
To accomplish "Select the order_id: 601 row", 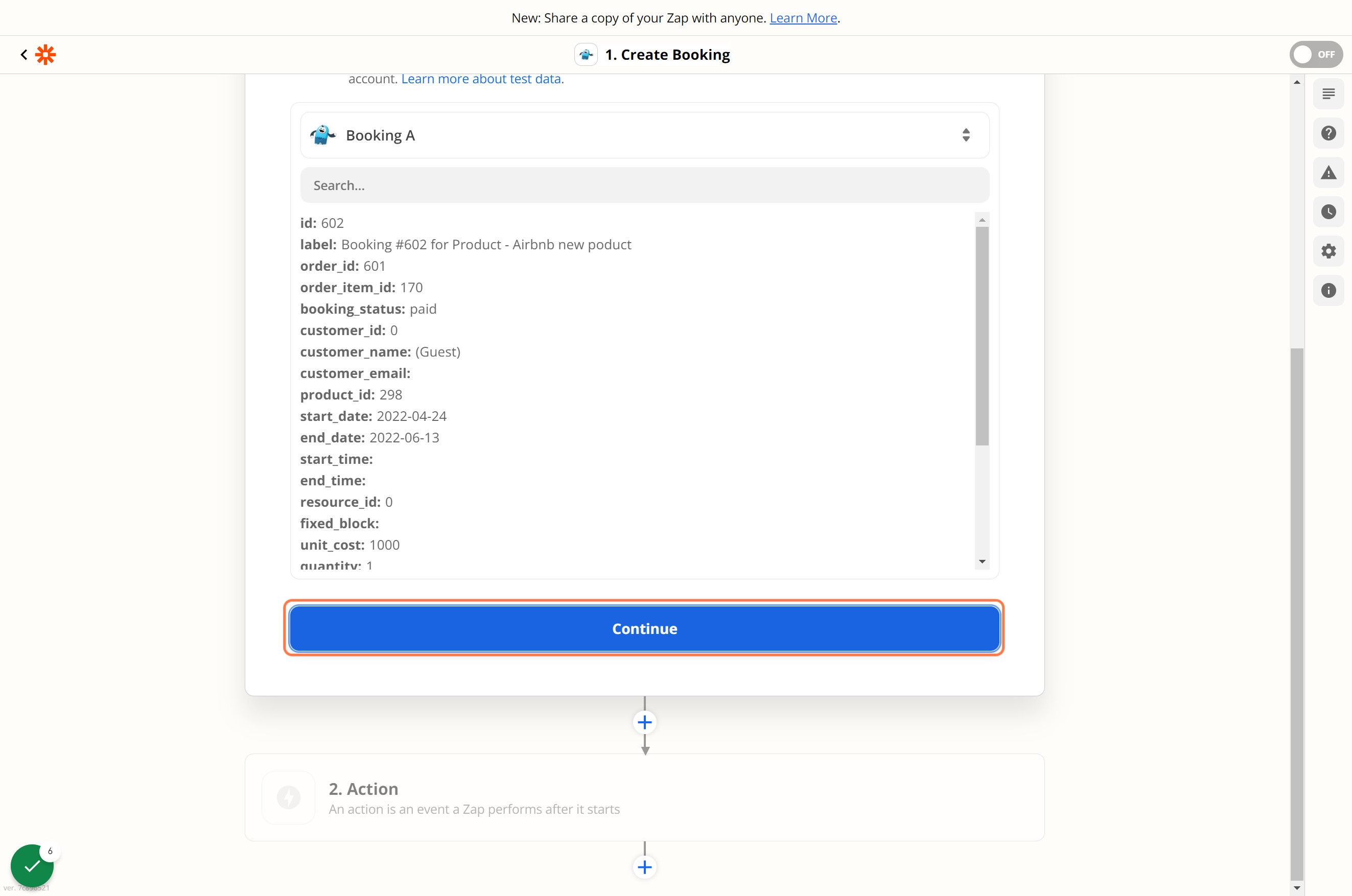I will pyautogui.click(x=343, y=266).
